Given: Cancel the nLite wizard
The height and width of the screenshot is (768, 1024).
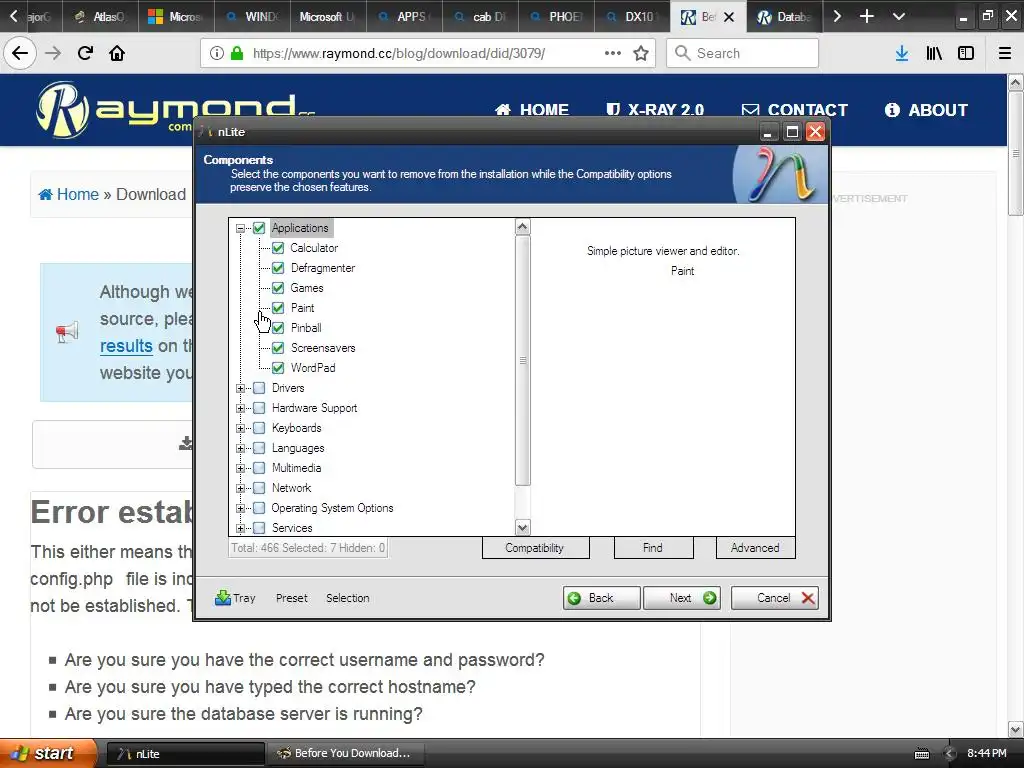Looking at the screenshot, I should pos(775,598).
